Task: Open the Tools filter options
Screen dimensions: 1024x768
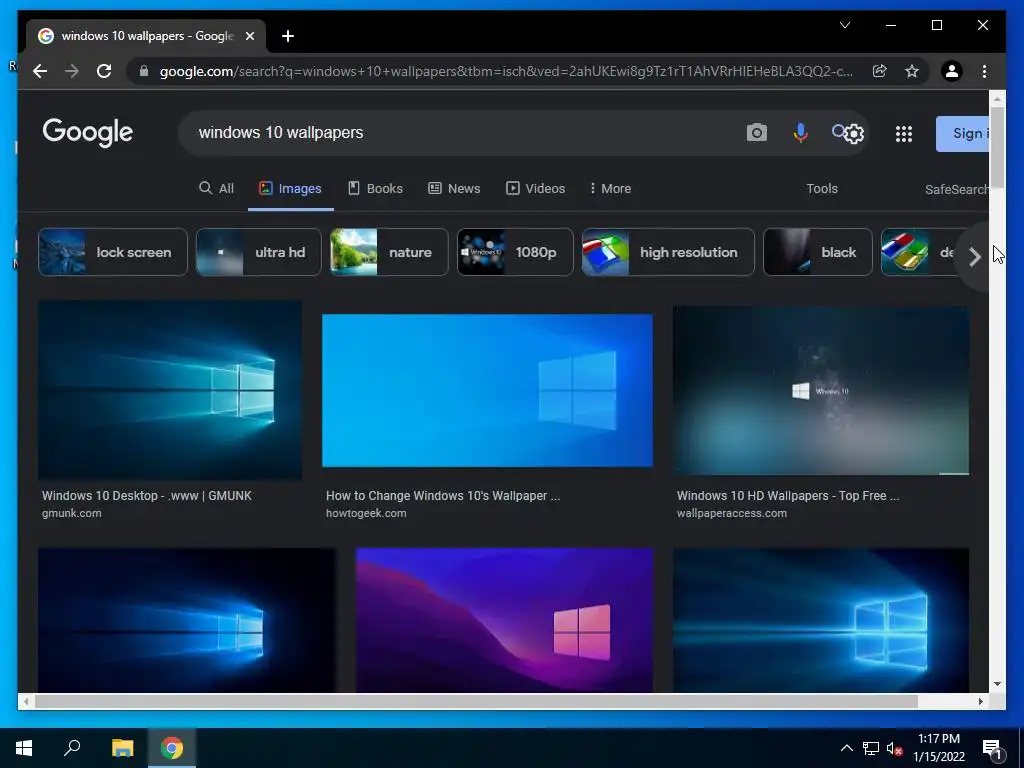Action: tap(822, 189)
